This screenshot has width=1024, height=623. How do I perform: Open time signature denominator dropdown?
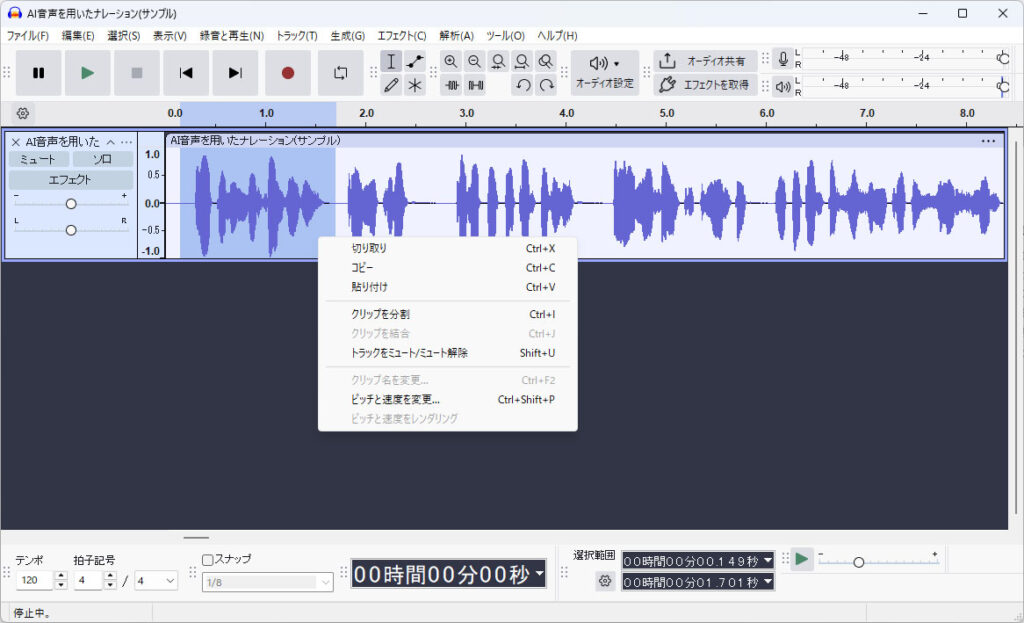tap(156, 580)
